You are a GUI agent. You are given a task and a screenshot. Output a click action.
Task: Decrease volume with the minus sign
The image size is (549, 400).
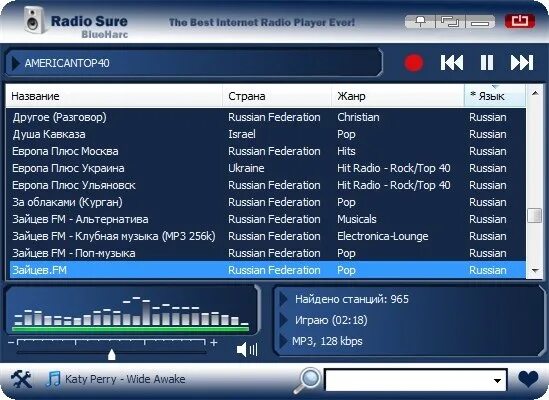pyautogui.click(x=11, y=342)
